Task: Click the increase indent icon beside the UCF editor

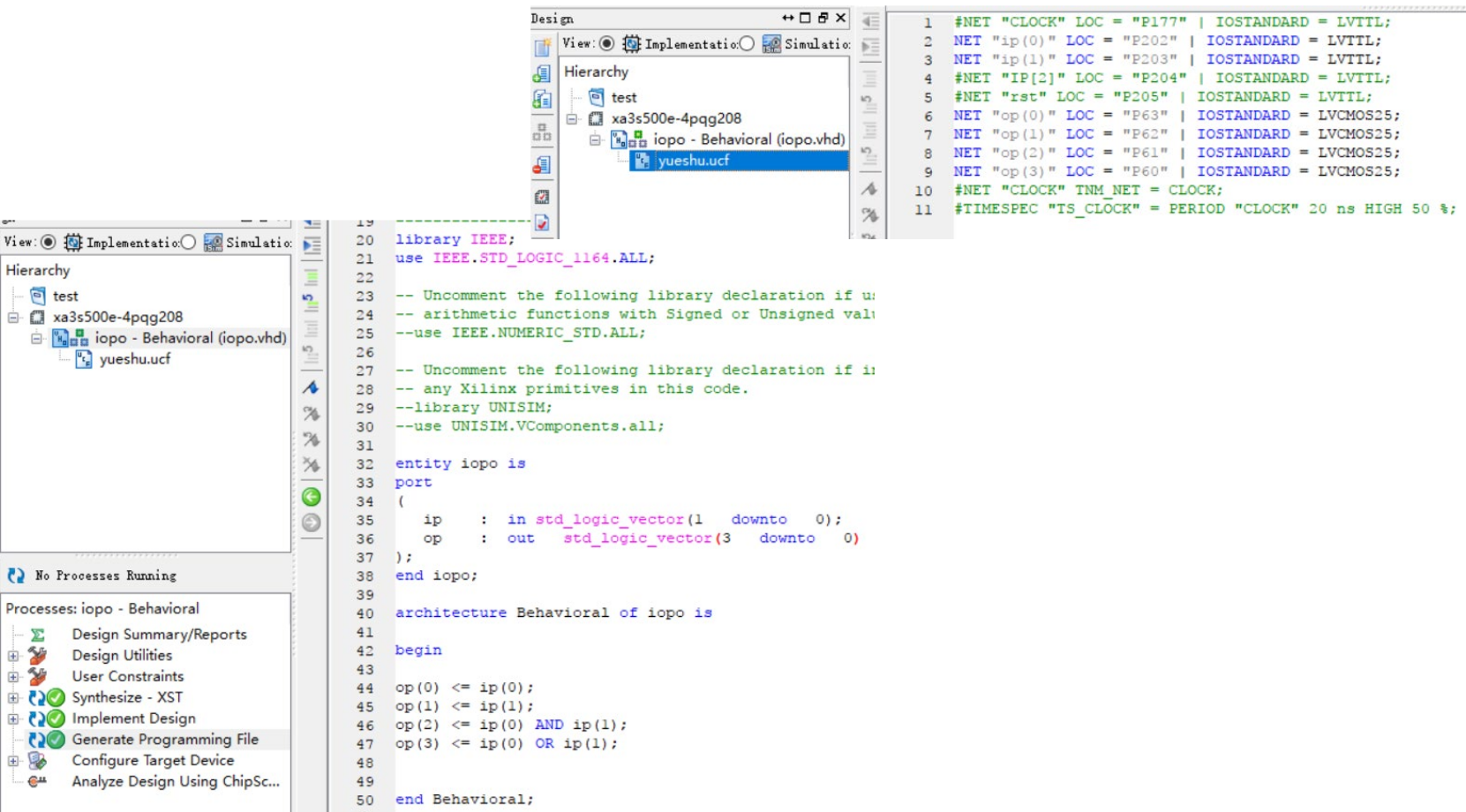Action: coord(870,47)
